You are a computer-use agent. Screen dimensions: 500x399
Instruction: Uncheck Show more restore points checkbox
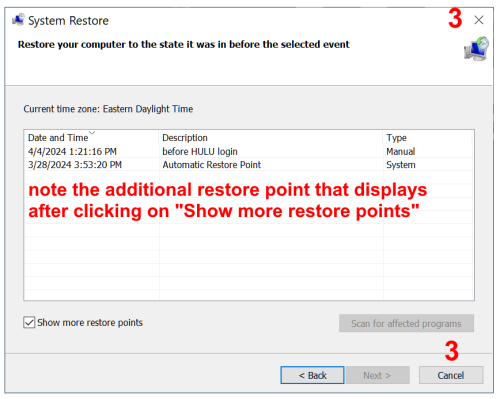(x=29, y=322)
